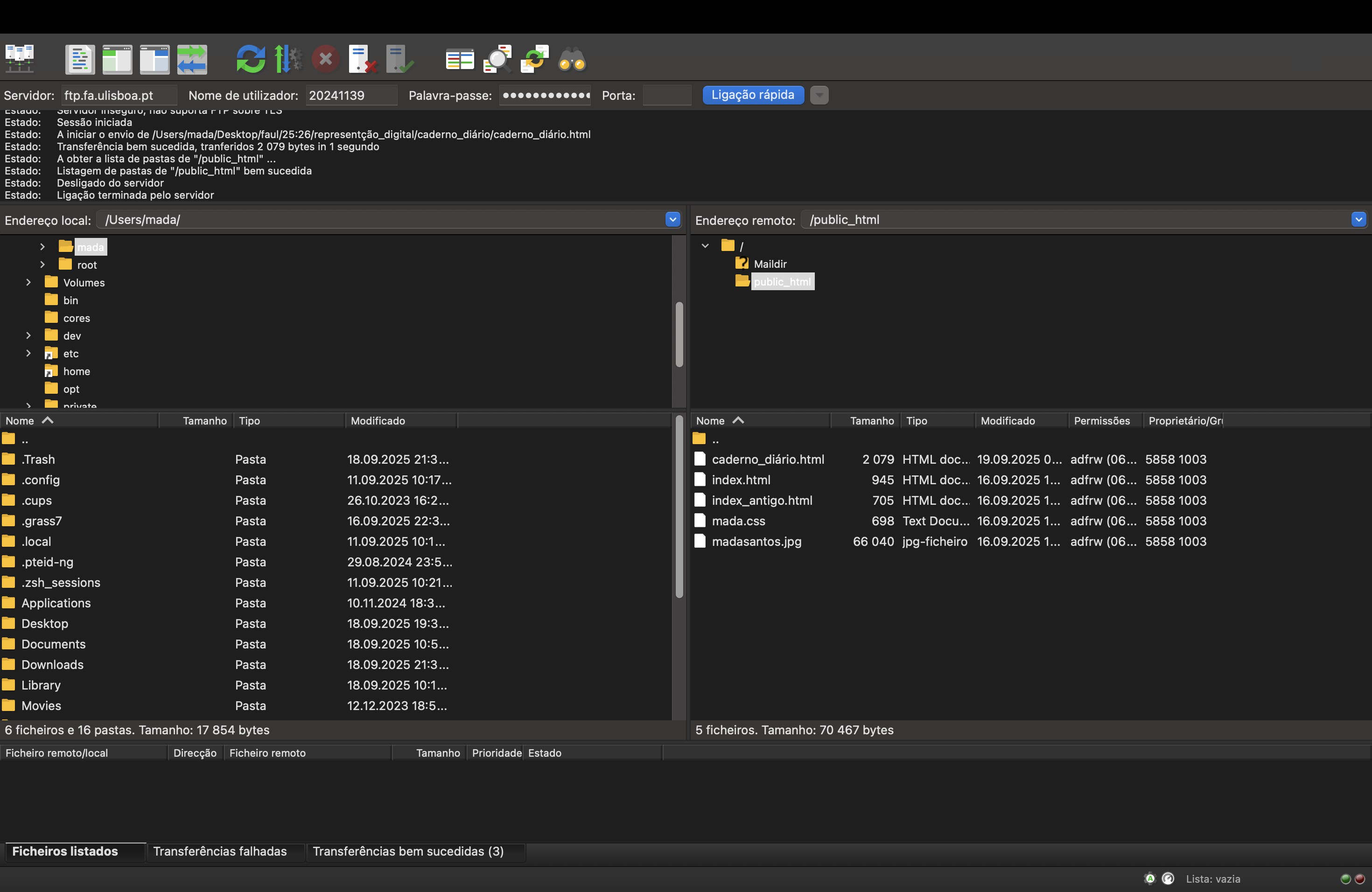Click the local tree vertical scrollbar

coord(679,334)
